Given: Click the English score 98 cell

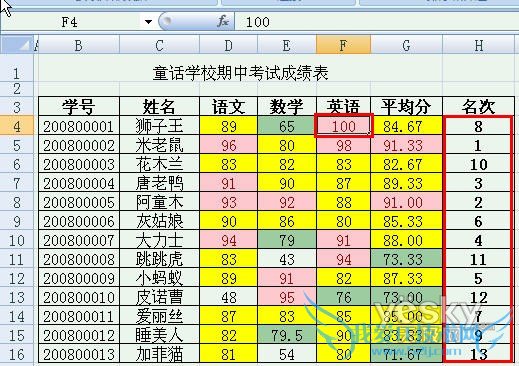Looking at the screenshot, I should pos(343,145).
